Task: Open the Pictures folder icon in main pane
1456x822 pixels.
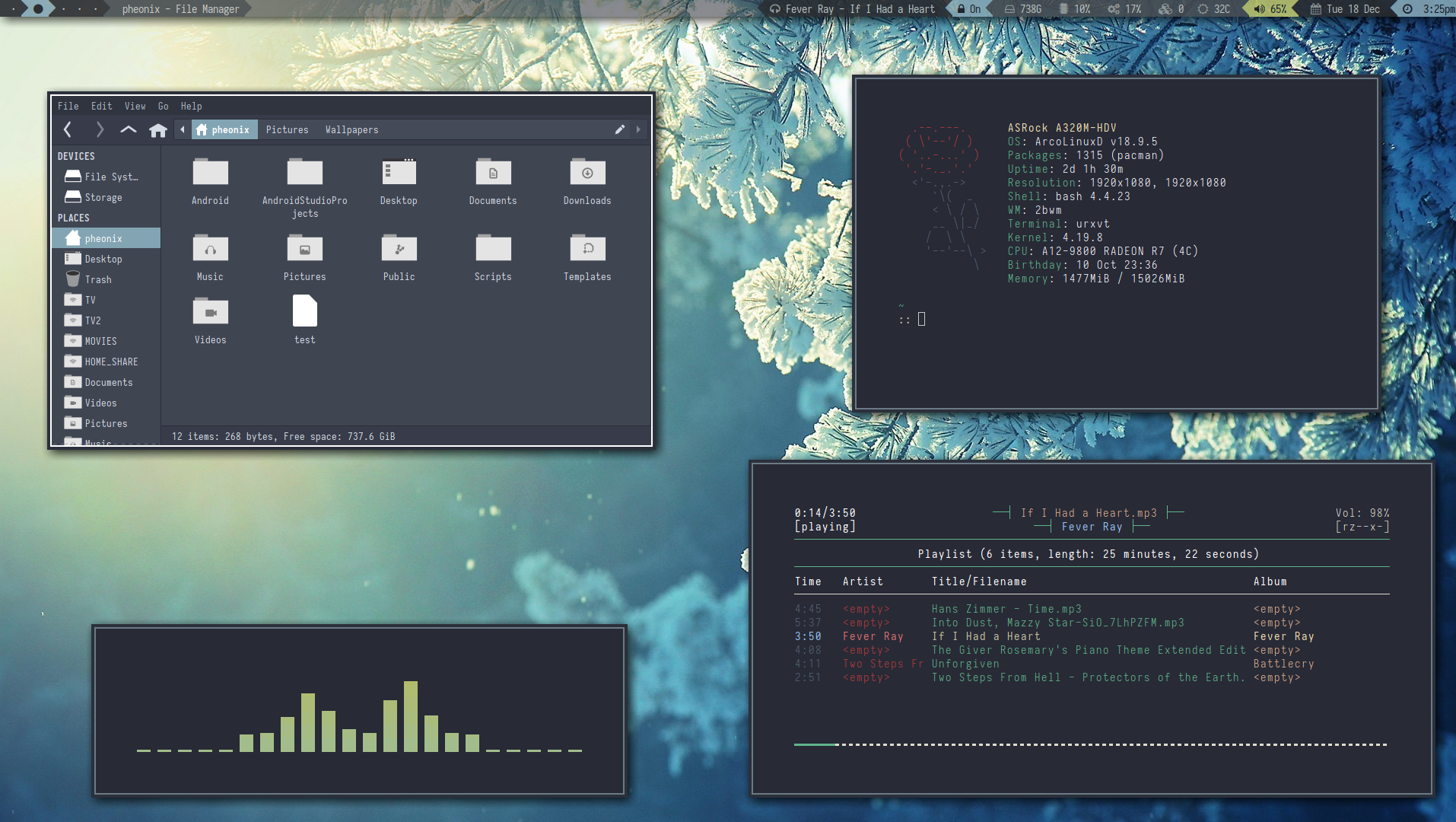Action: (x=304, y=257)
